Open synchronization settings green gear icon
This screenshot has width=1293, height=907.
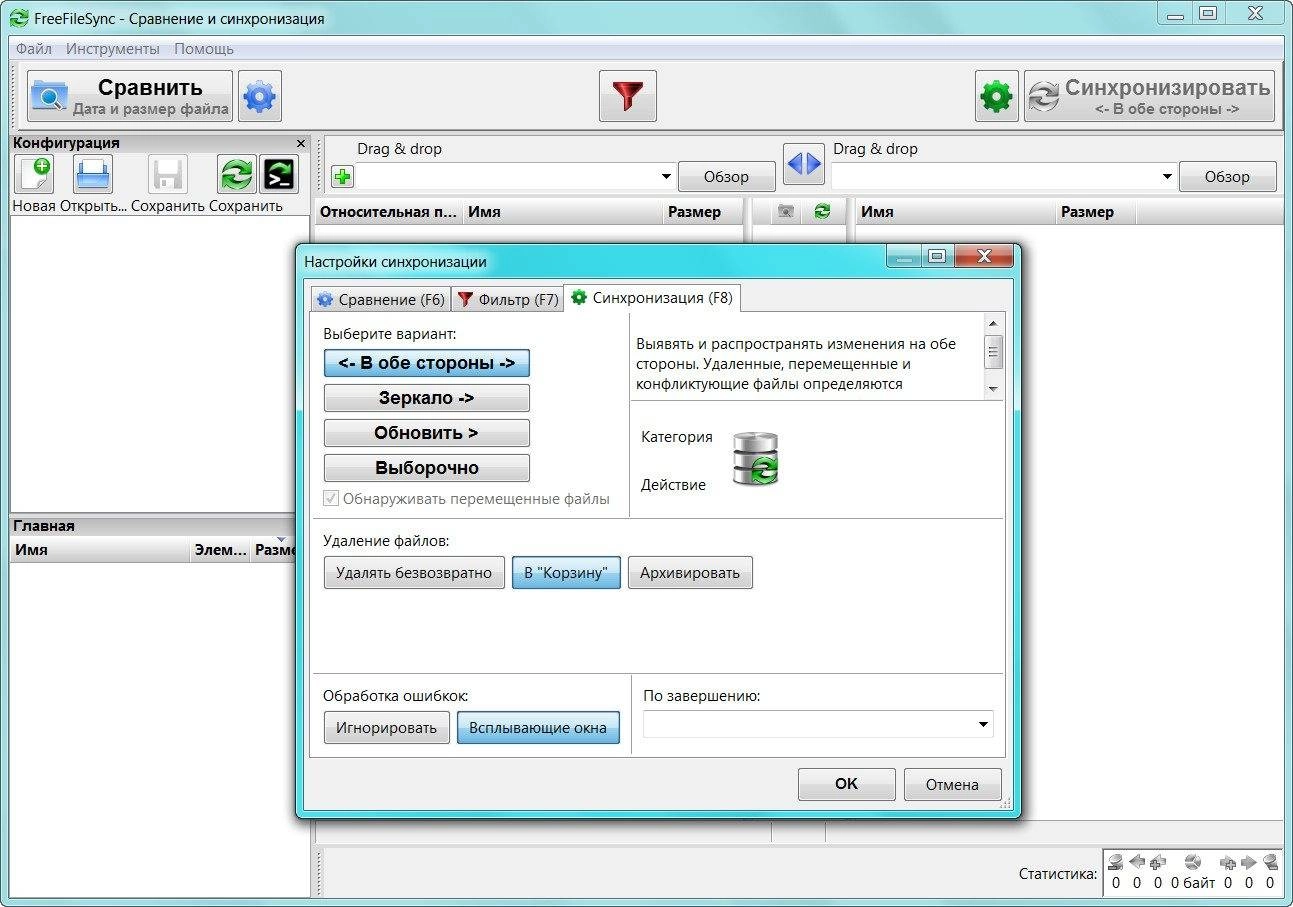[x=996, y=96]
